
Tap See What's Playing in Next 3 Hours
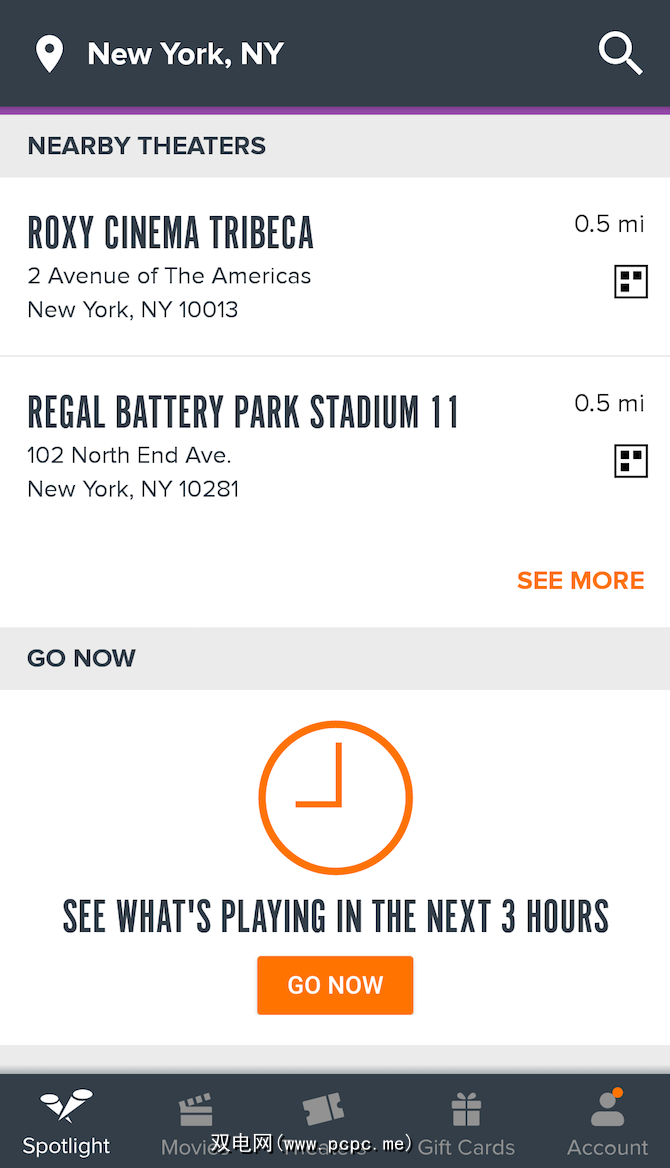coord(335,916)
